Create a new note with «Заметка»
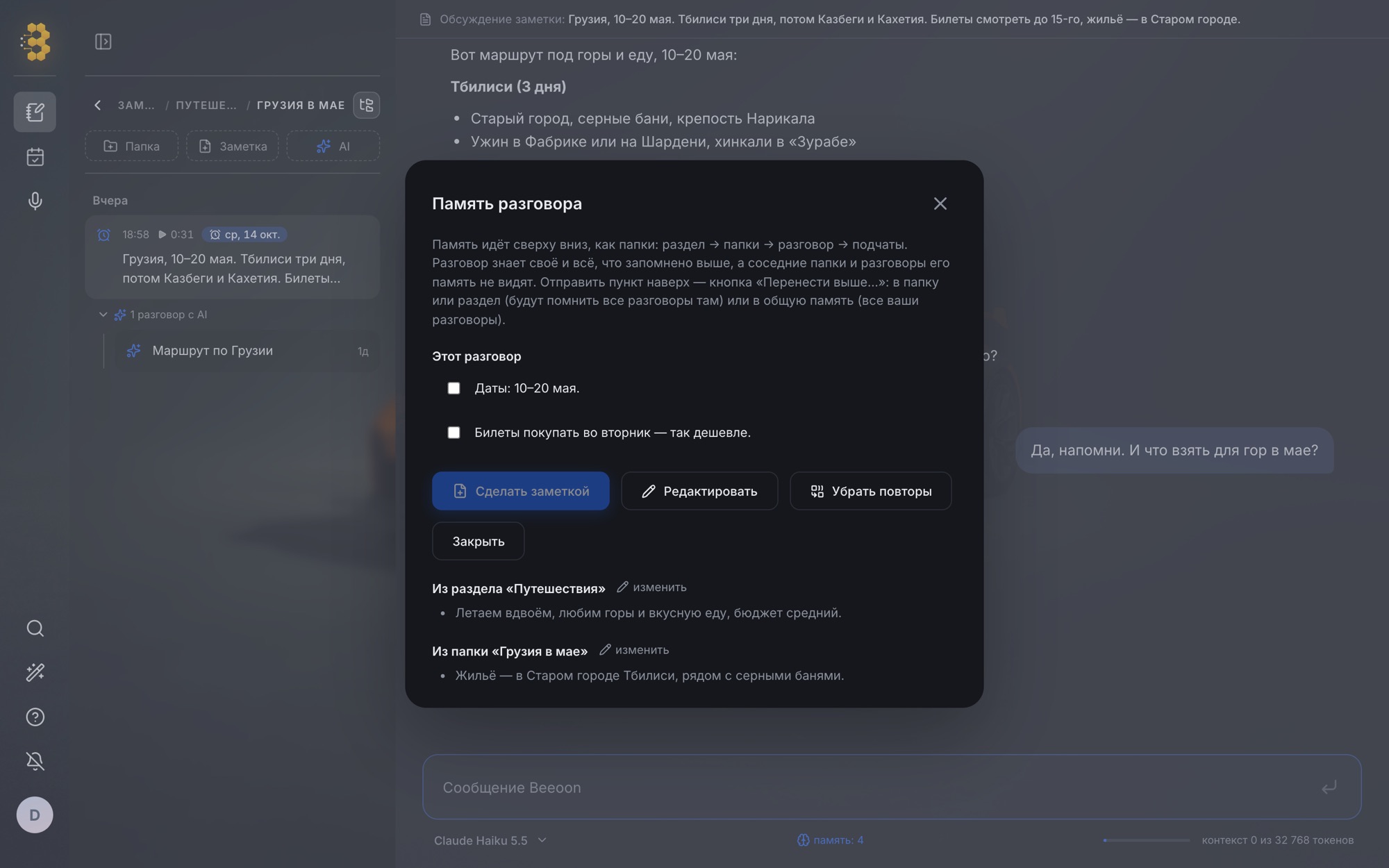Image resolution: width=1389 pixels, height=868 pixels. coord(233,146)
